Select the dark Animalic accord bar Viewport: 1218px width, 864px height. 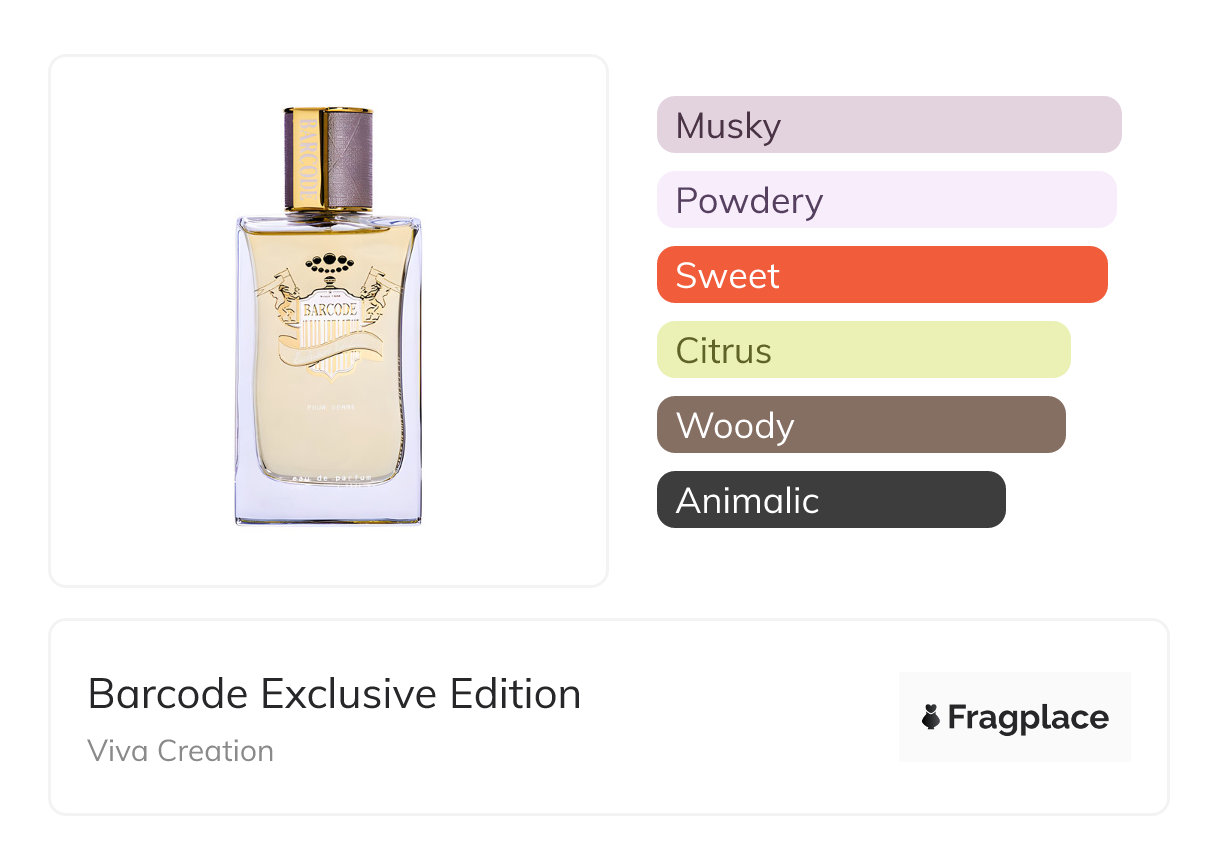tap(830, 500)
